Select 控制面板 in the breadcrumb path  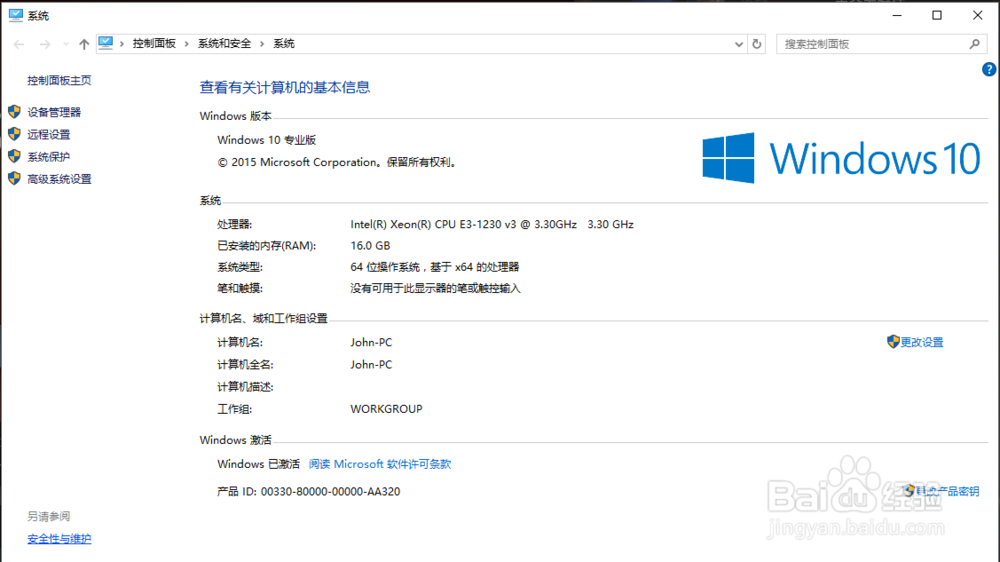(x=154, y=43)
